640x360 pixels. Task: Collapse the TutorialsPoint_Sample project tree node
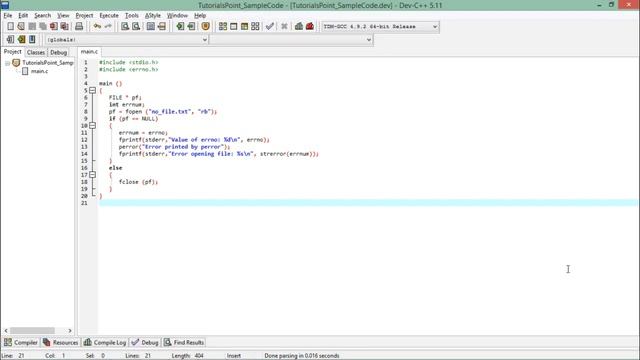7,63
